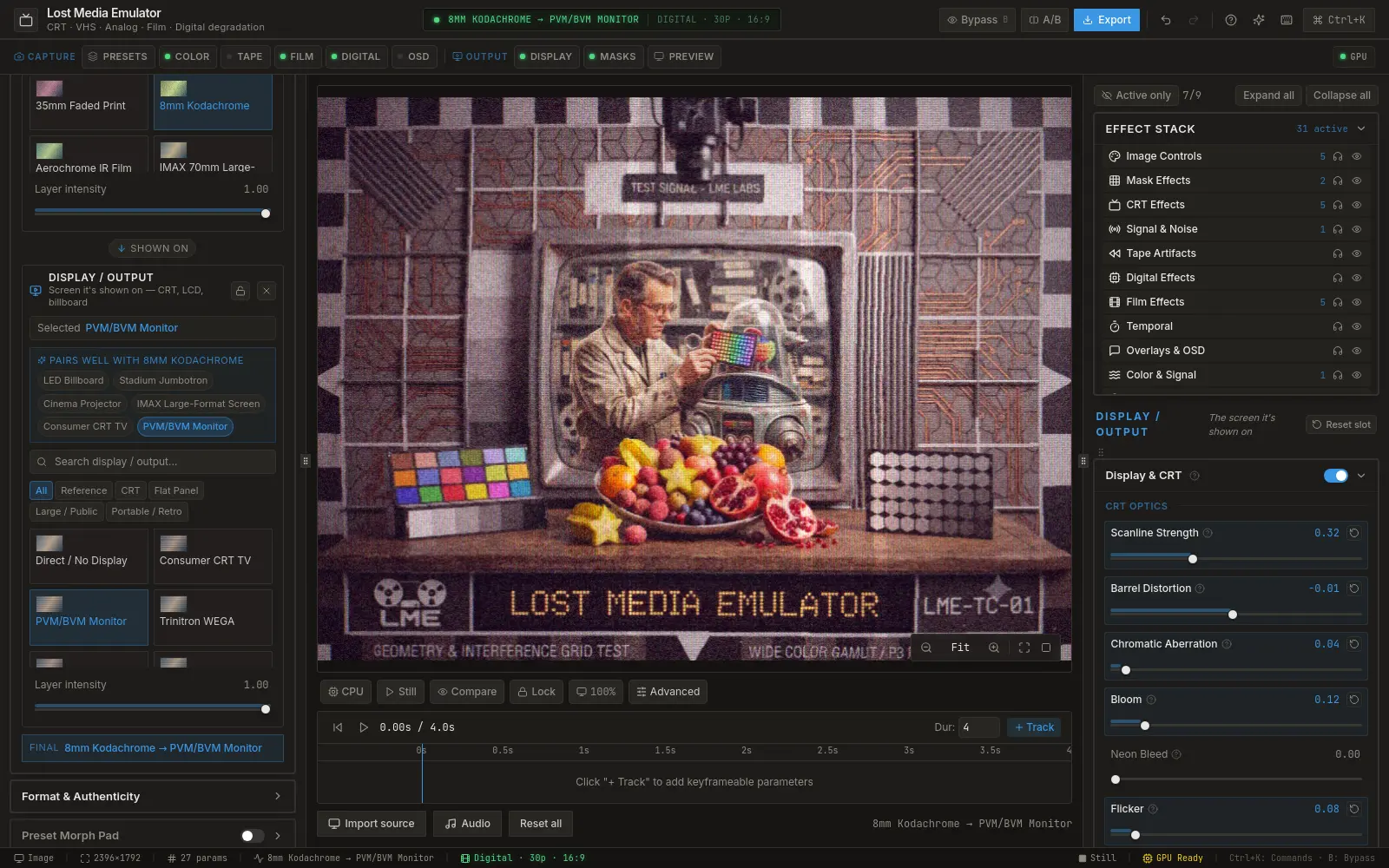Screen dimensions: 1389x868
Task: Lock the Display / Output slot
Action: (240, 291)
